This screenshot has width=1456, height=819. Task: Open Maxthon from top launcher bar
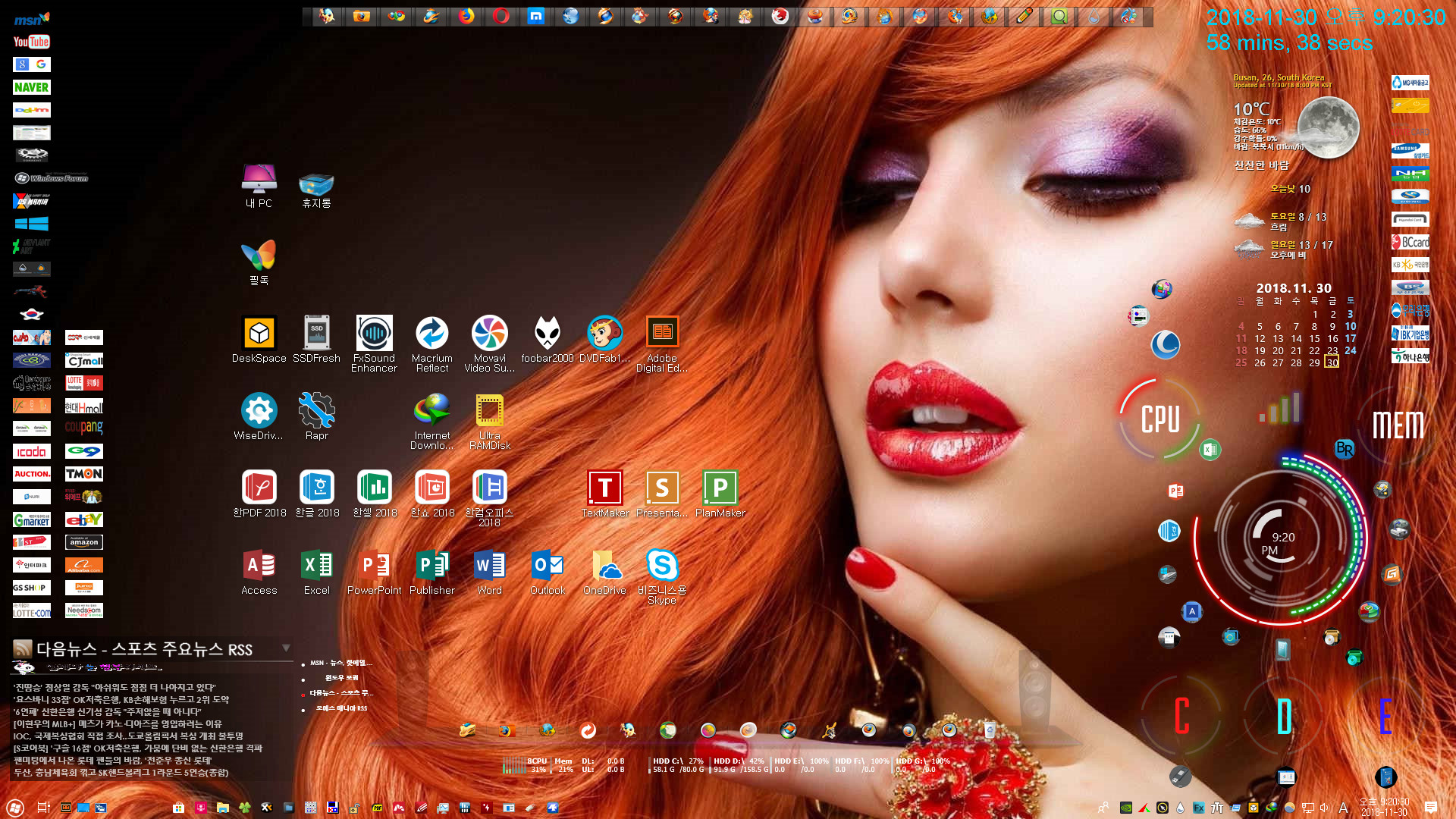536,16
